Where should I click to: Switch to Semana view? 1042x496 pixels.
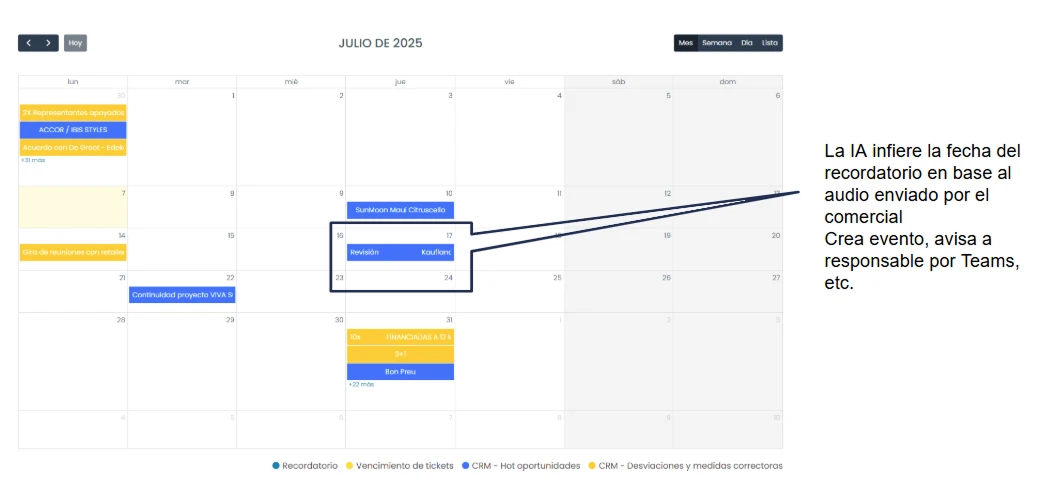pos(717,43)
